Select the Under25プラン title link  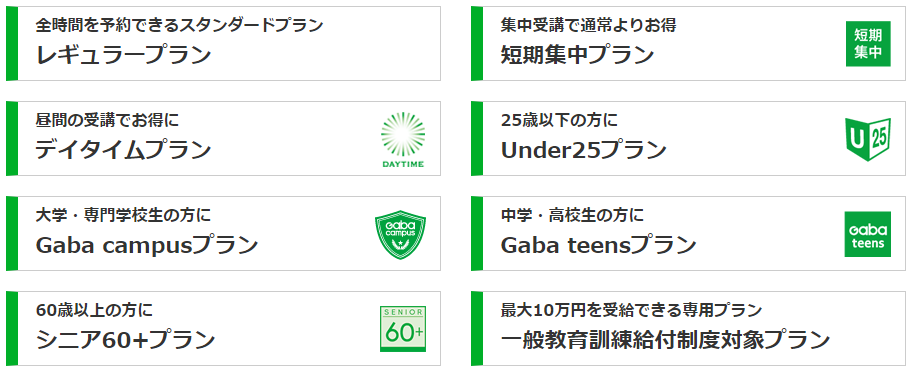[x=583, y=150]
